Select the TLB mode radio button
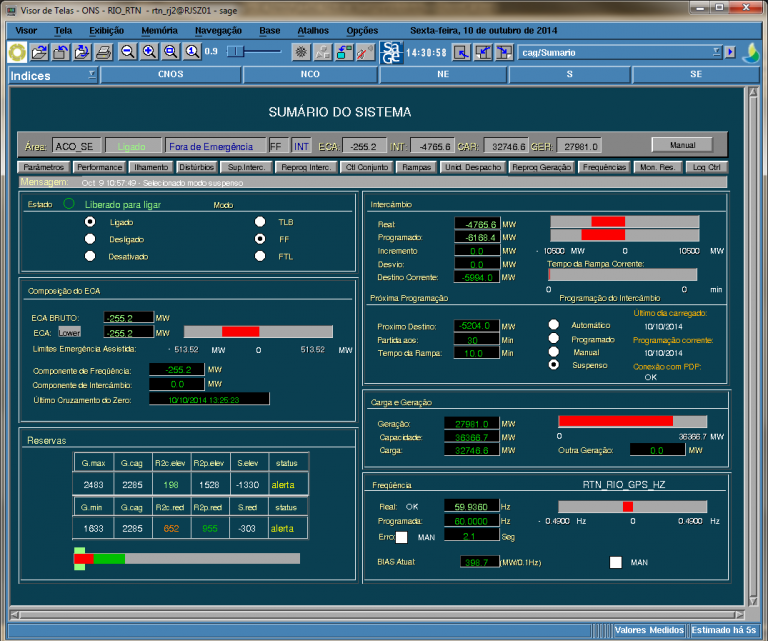Viewport: 768px width, 641px height. click(260, 222)
